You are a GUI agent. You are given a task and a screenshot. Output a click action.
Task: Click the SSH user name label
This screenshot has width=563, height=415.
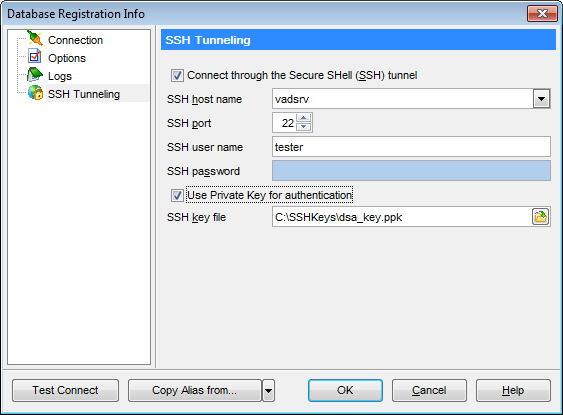pos(205,147)
